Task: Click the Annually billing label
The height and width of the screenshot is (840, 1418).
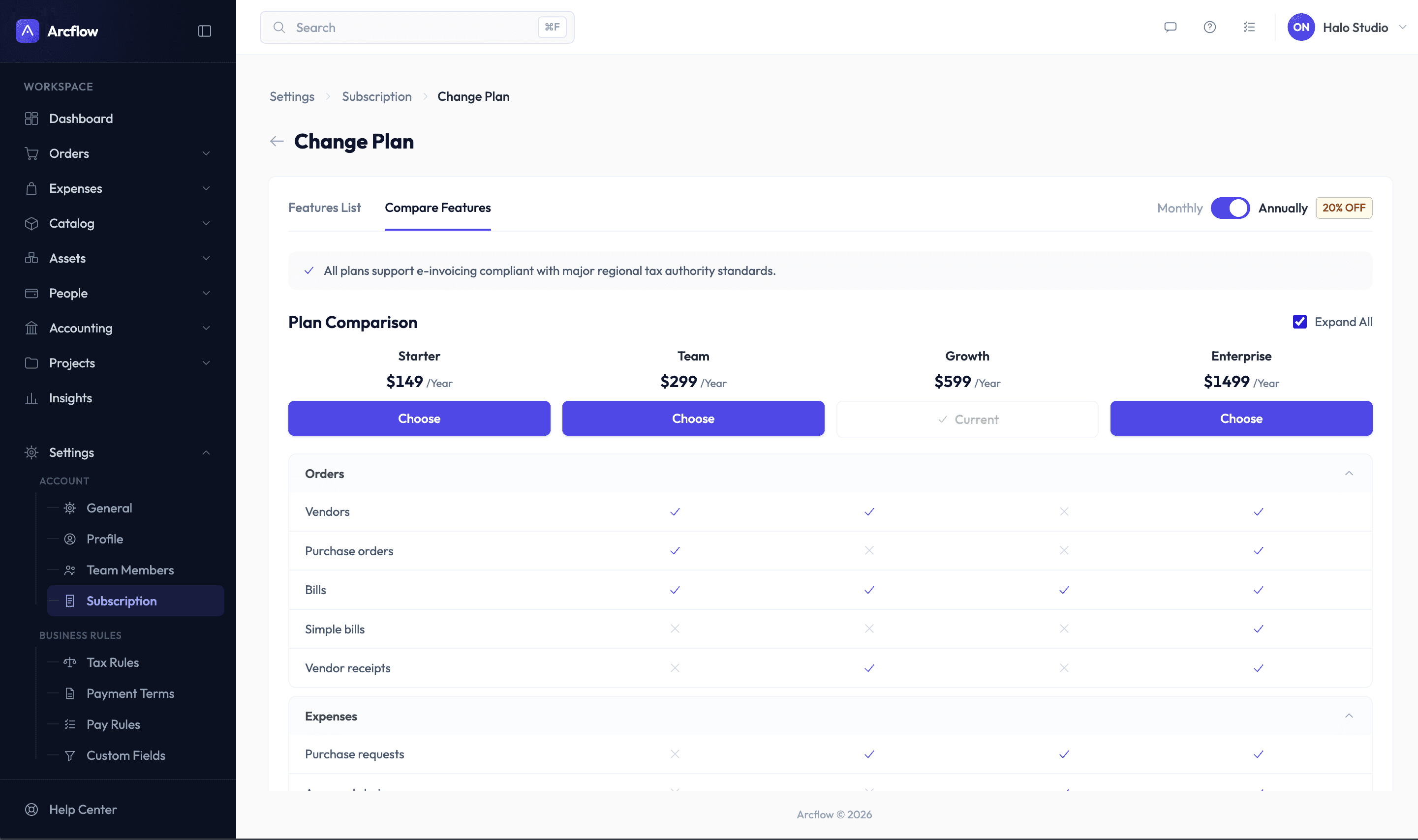Action: click(1283, 208)
